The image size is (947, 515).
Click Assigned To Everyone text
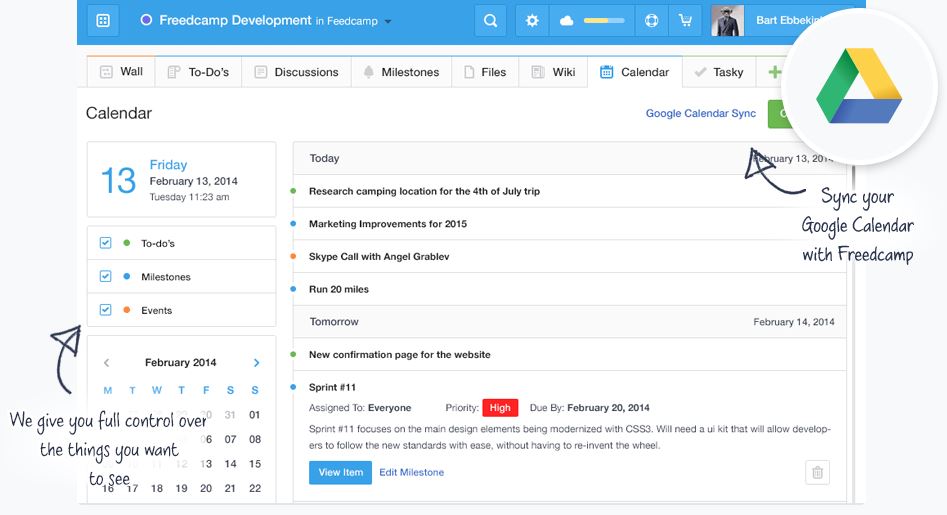(x=360, y=408)
